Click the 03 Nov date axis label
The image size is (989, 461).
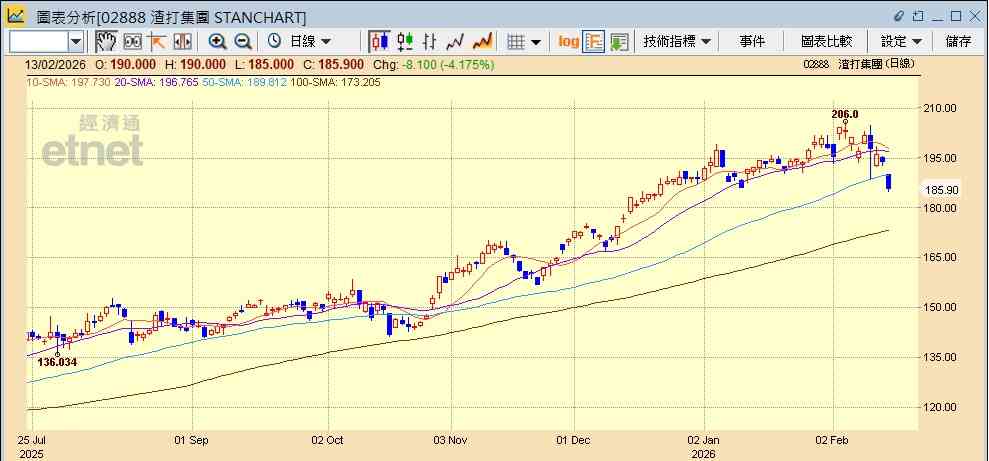(x=450, y=440)
